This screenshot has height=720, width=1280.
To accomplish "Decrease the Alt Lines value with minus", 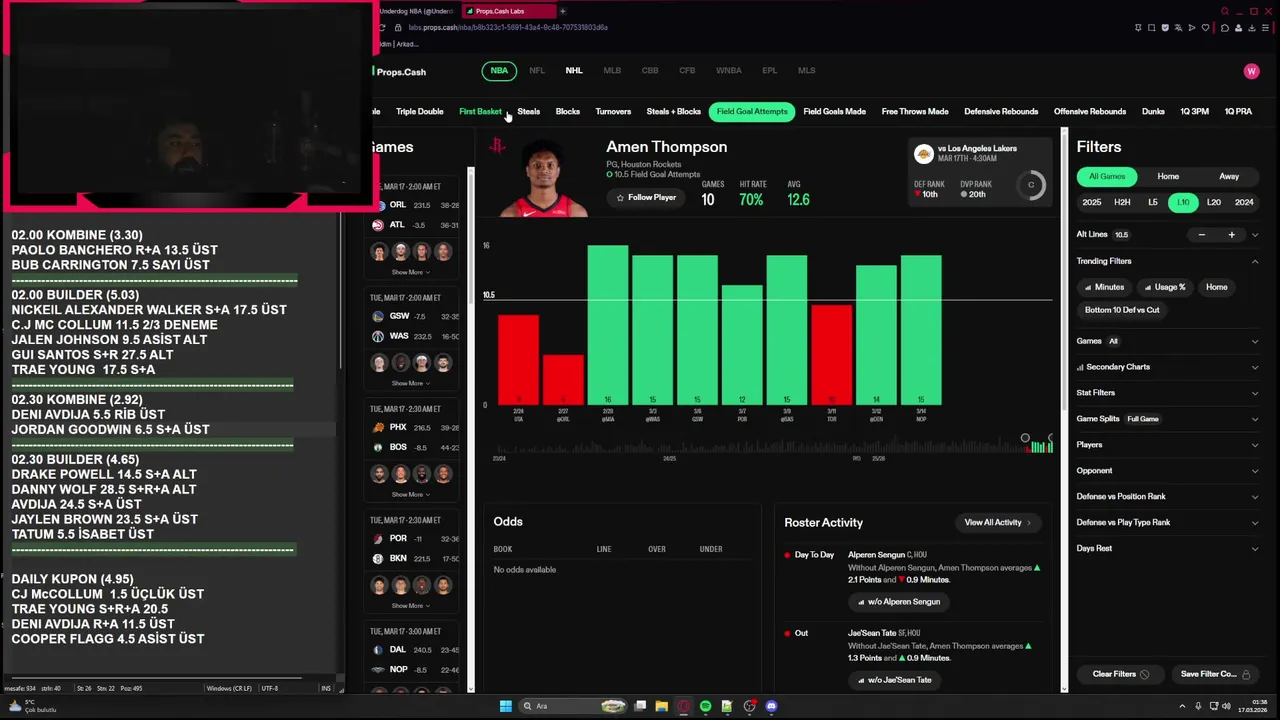I will click(1202, 235).
